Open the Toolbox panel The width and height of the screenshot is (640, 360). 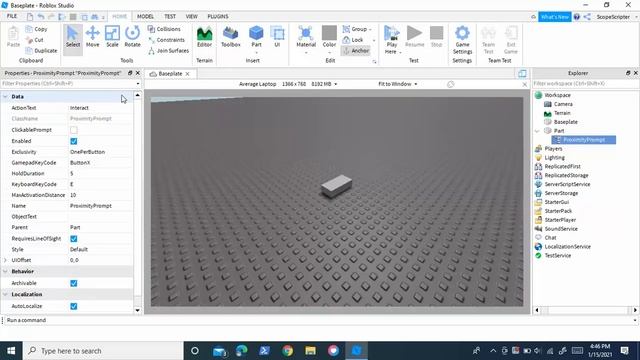pos(231,37)
